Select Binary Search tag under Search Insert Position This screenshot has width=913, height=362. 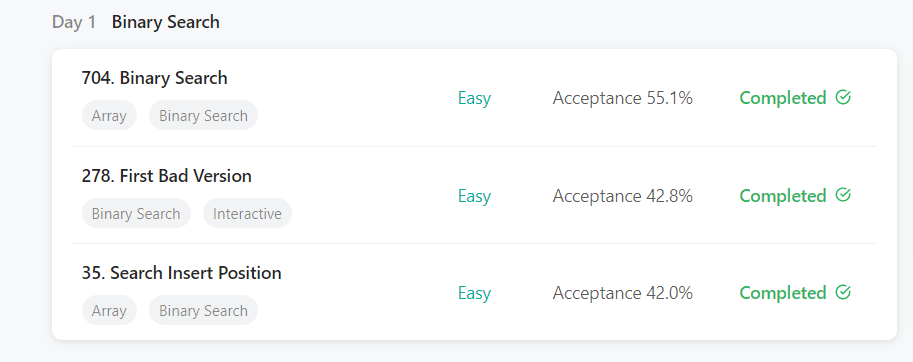(203, 311)
